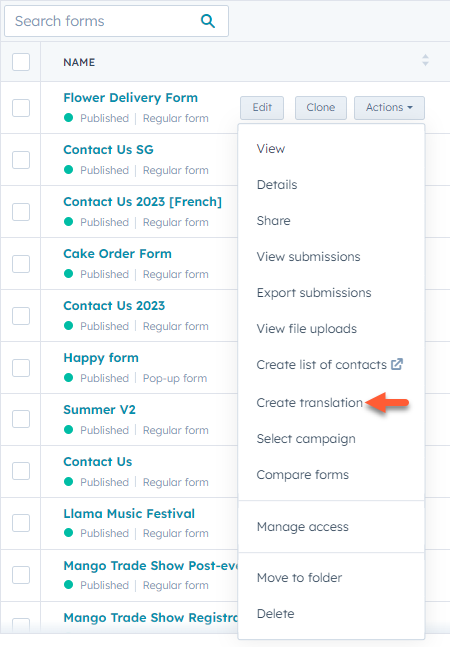Open the Contact Us SG form link

click(108, 149)
